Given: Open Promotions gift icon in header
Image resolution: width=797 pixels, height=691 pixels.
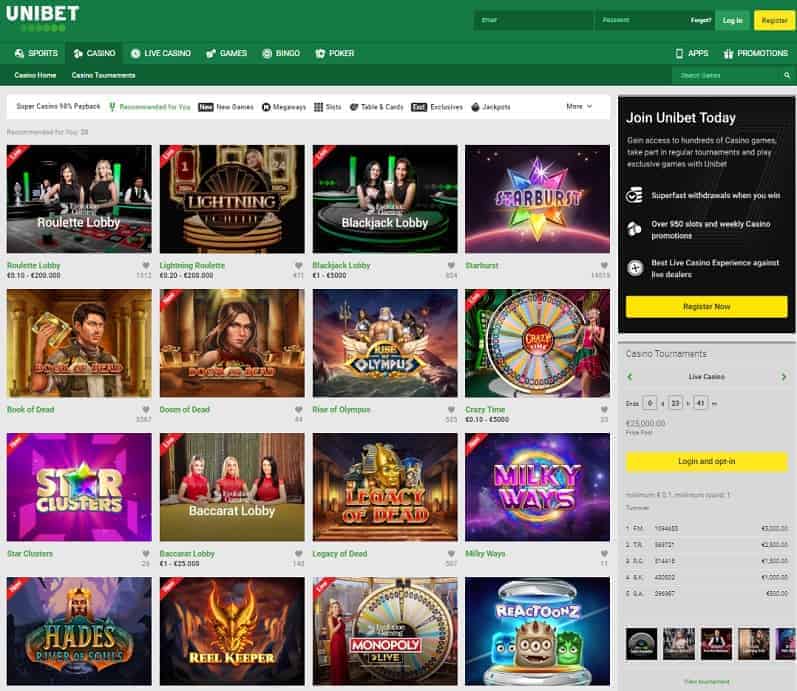Looking at the screenshot, I should (729, 53).
